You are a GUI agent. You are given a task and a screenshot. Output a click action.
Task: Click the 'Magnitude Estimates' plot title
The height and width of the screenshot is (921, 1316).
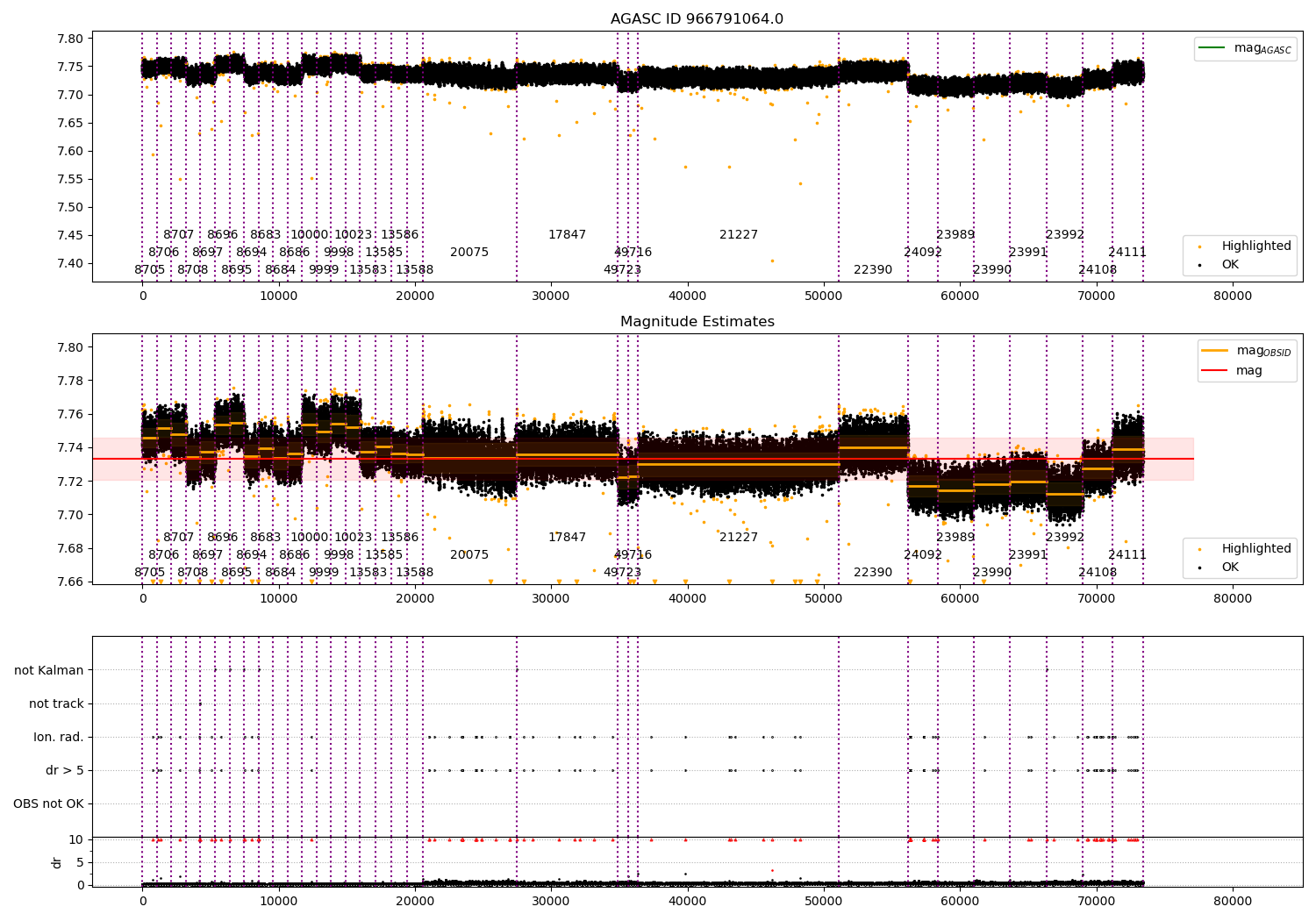pyautogui.click(x=697, y=322)
